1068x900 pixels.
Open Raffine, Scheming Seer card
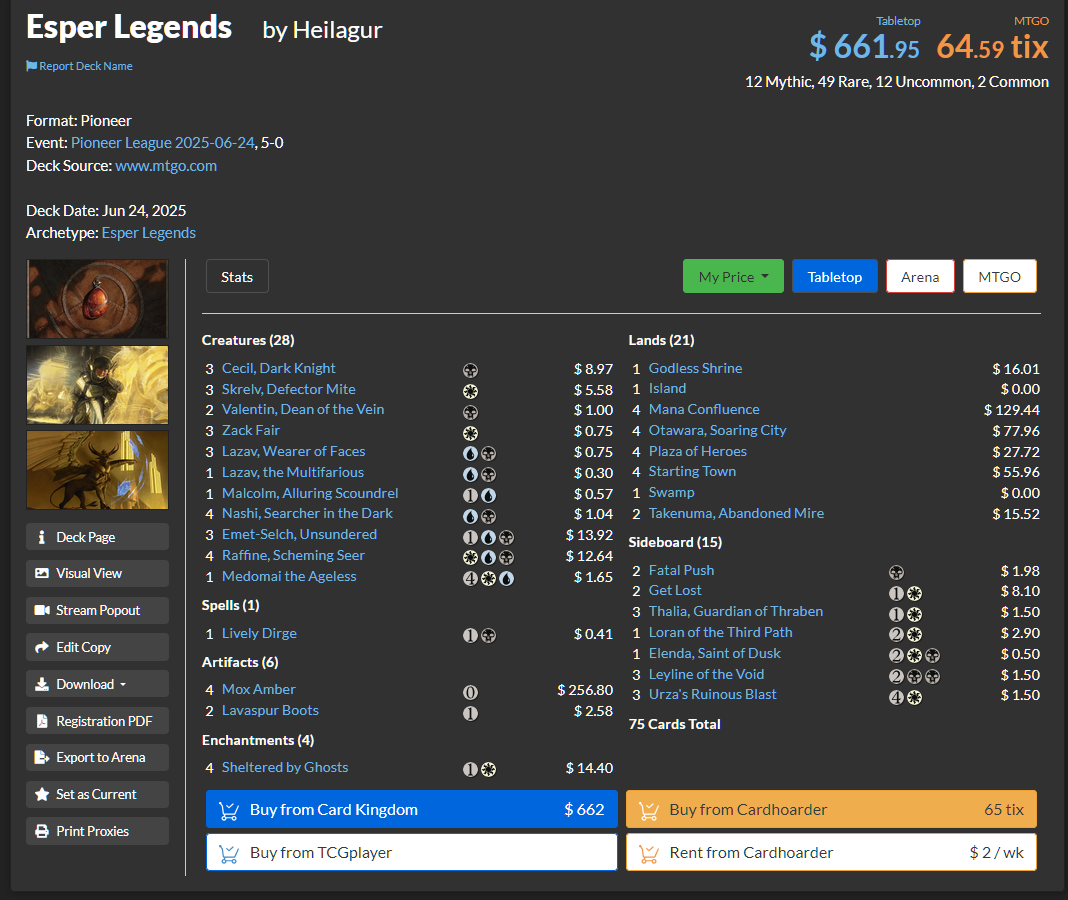pos(293,555)
